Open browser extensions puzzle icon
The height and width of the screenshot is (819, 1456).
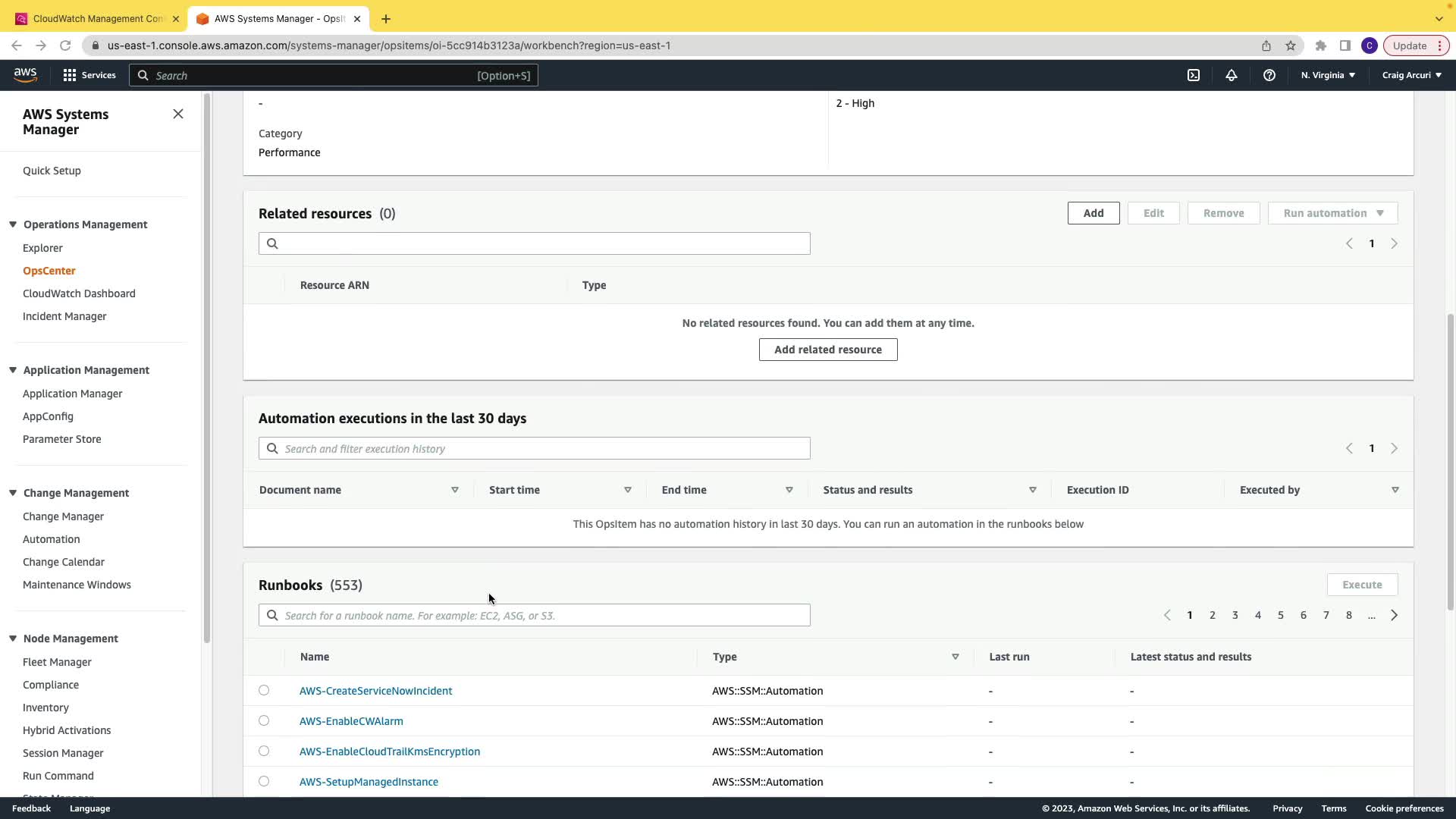coord(1320,45)
